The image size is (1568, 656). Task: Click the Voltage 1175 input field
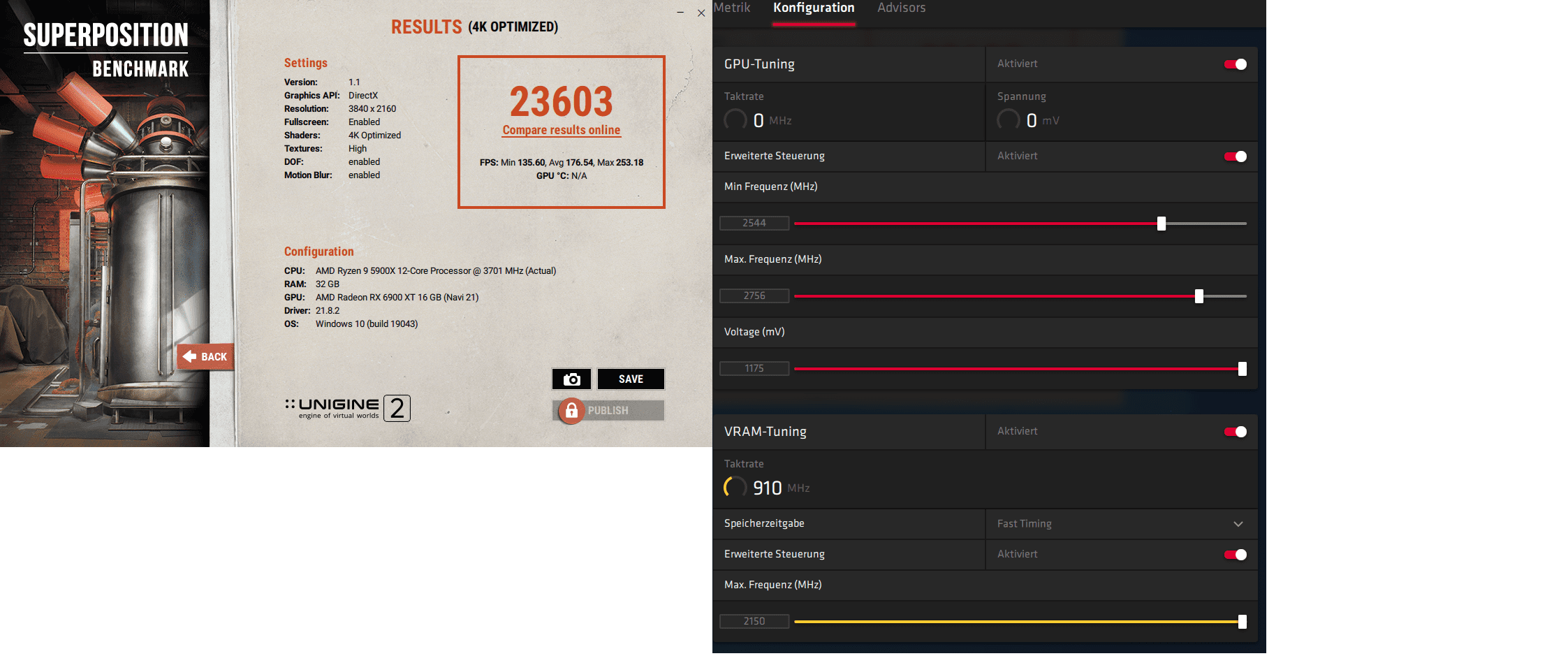pyautogui.click(x=754, y=368)
